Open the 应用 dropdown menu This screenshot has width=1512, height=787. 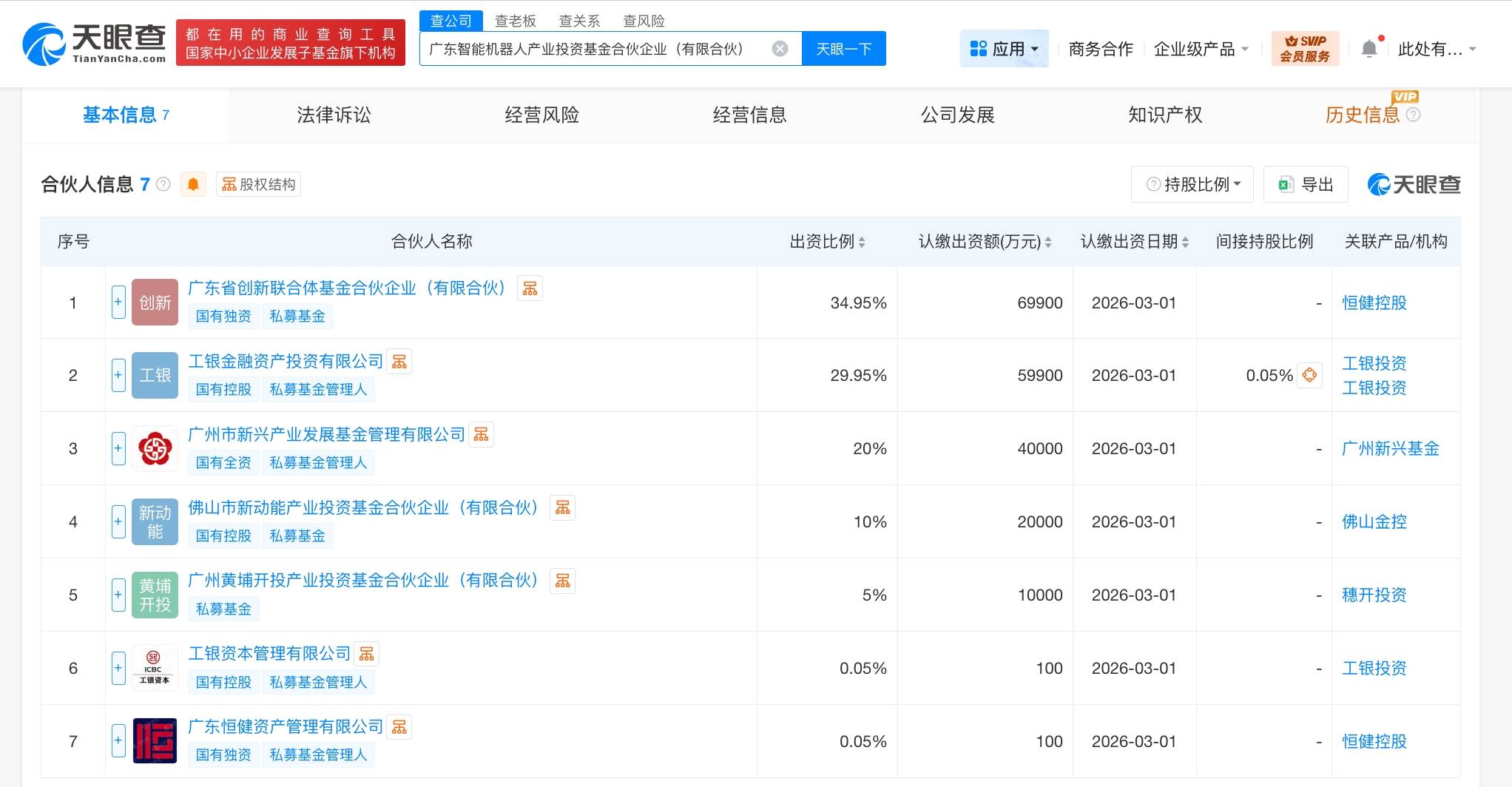pyautogui.click(x=1004, y=49)
